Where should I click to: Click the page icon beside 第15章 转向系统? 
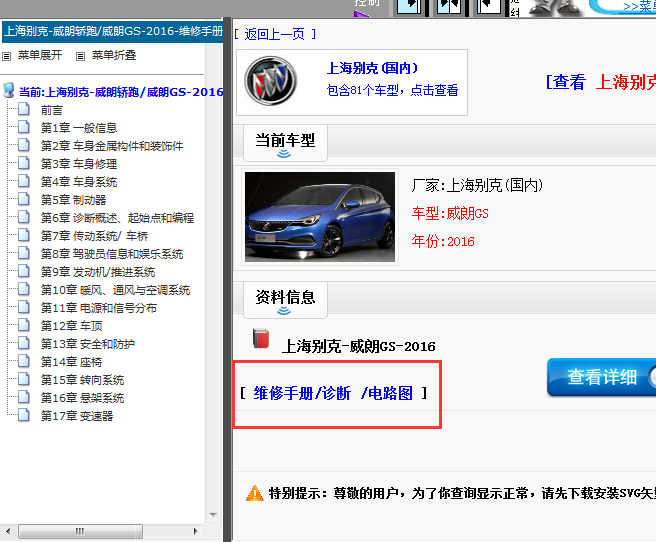[24, 379]
